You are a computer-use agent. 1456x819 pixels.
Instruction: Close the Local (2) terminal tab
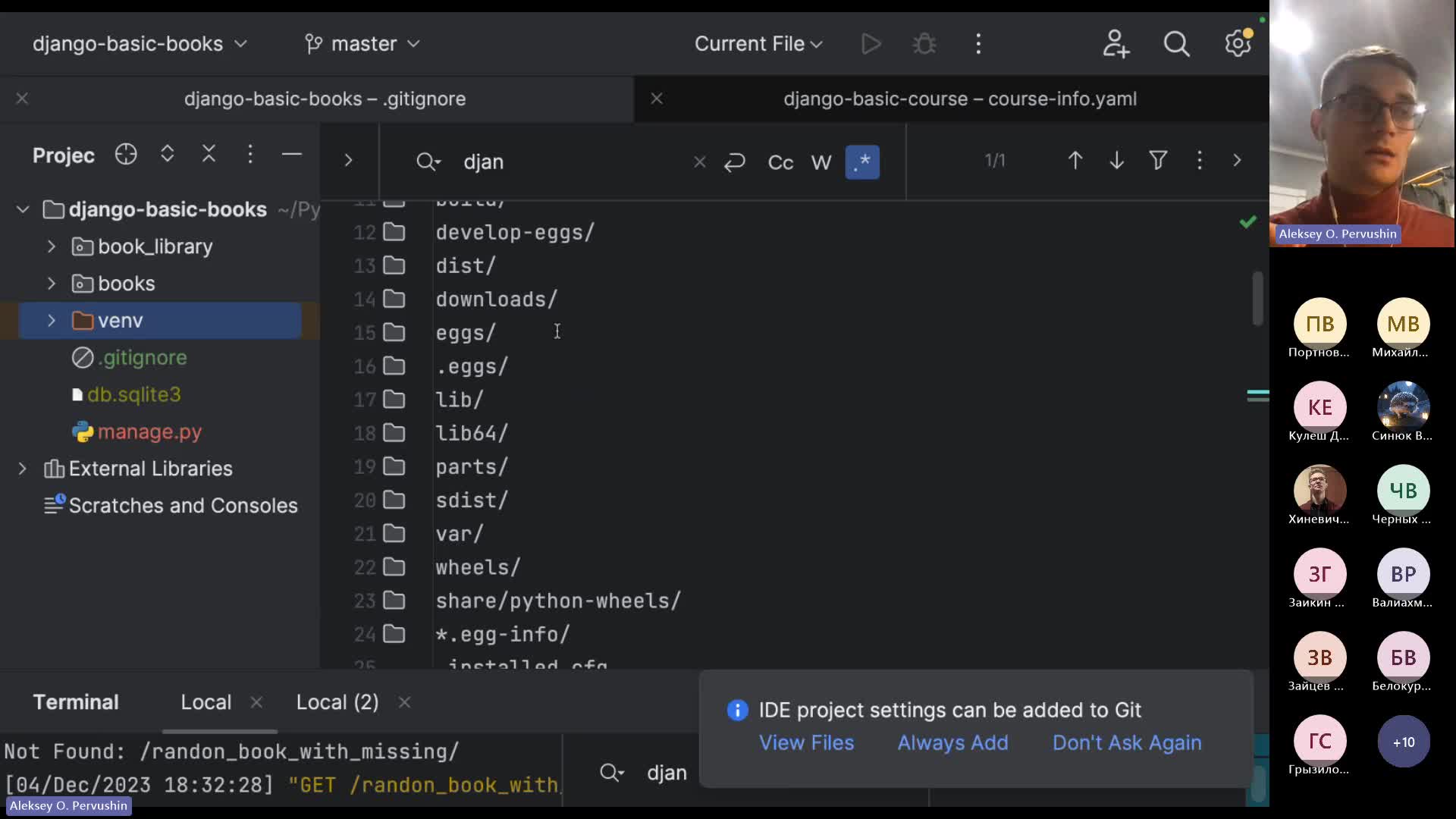(404, 702)
